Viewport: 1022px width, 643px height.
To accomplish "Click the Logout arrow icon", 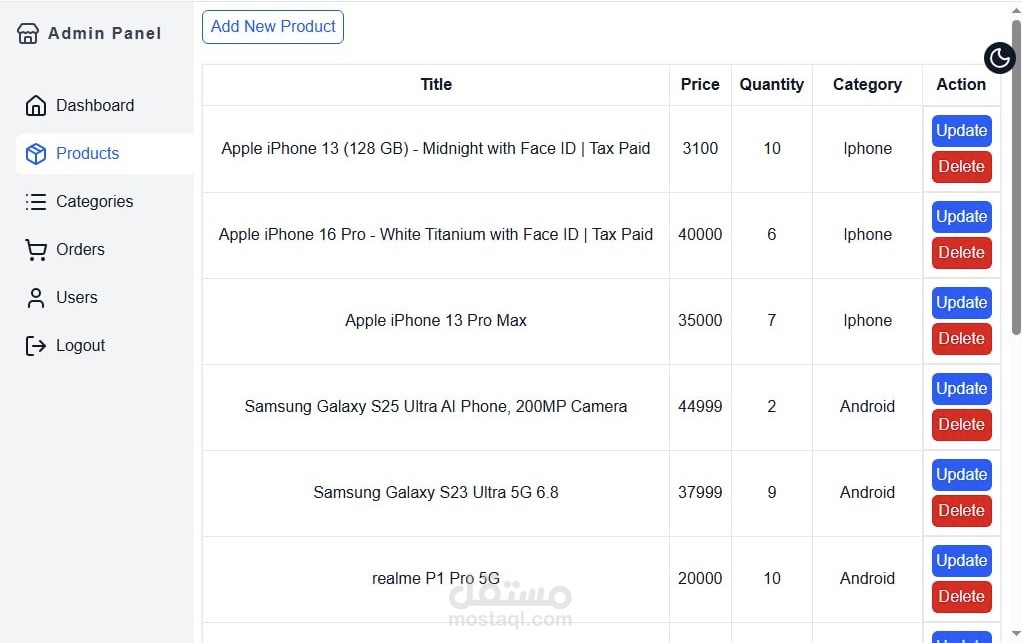I will pyautogui.click(x=36, y=346).
